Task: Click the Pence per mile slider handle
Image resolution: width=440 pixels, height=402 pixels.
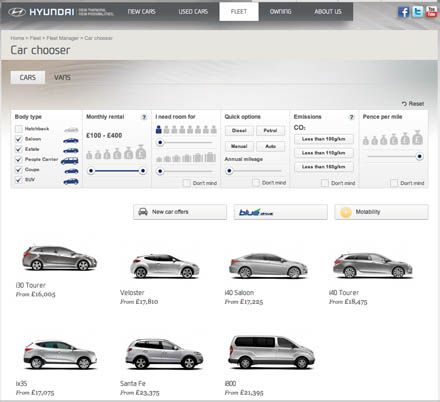Action: coord(420,156)
